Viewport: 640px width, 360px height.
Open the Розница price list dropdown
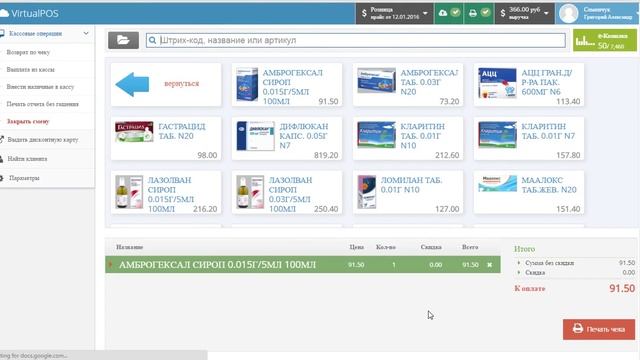pyautogui.click(x=394, y=13)
